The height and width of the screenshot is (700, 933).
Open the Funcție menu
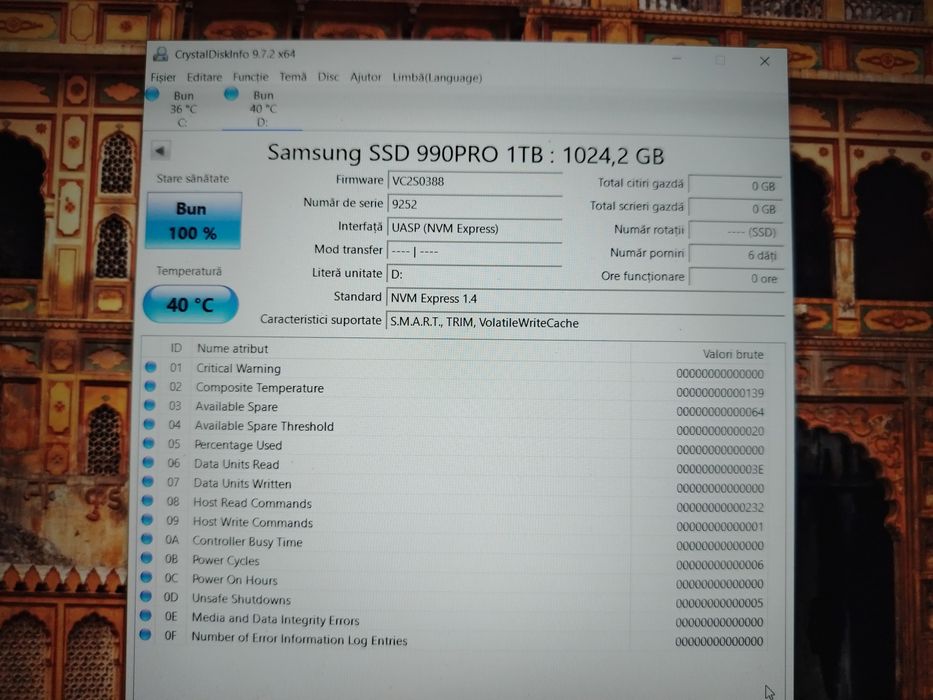pyautogui.click(x=251, y=77)
